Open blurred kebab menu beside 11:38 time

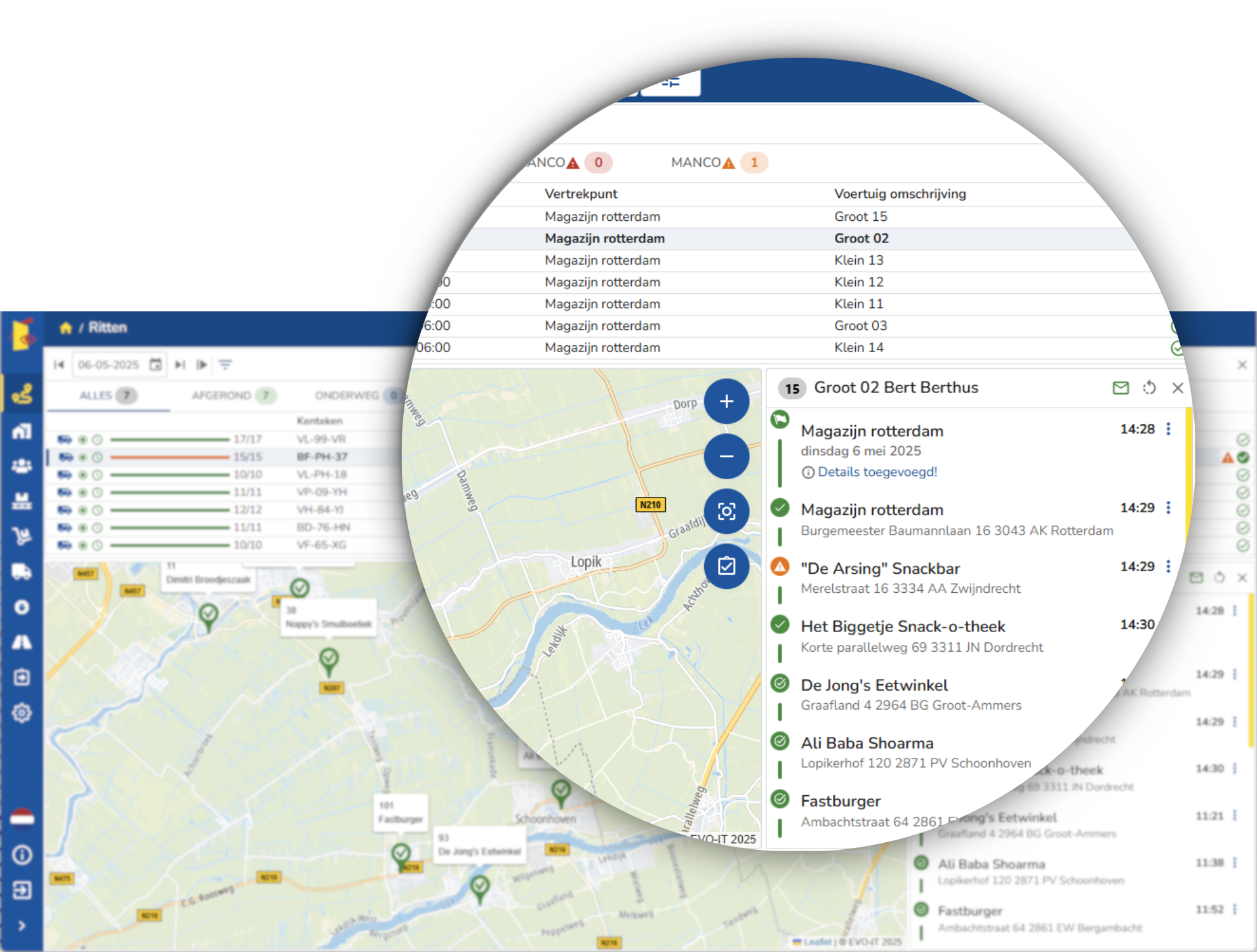point(1235,863)
